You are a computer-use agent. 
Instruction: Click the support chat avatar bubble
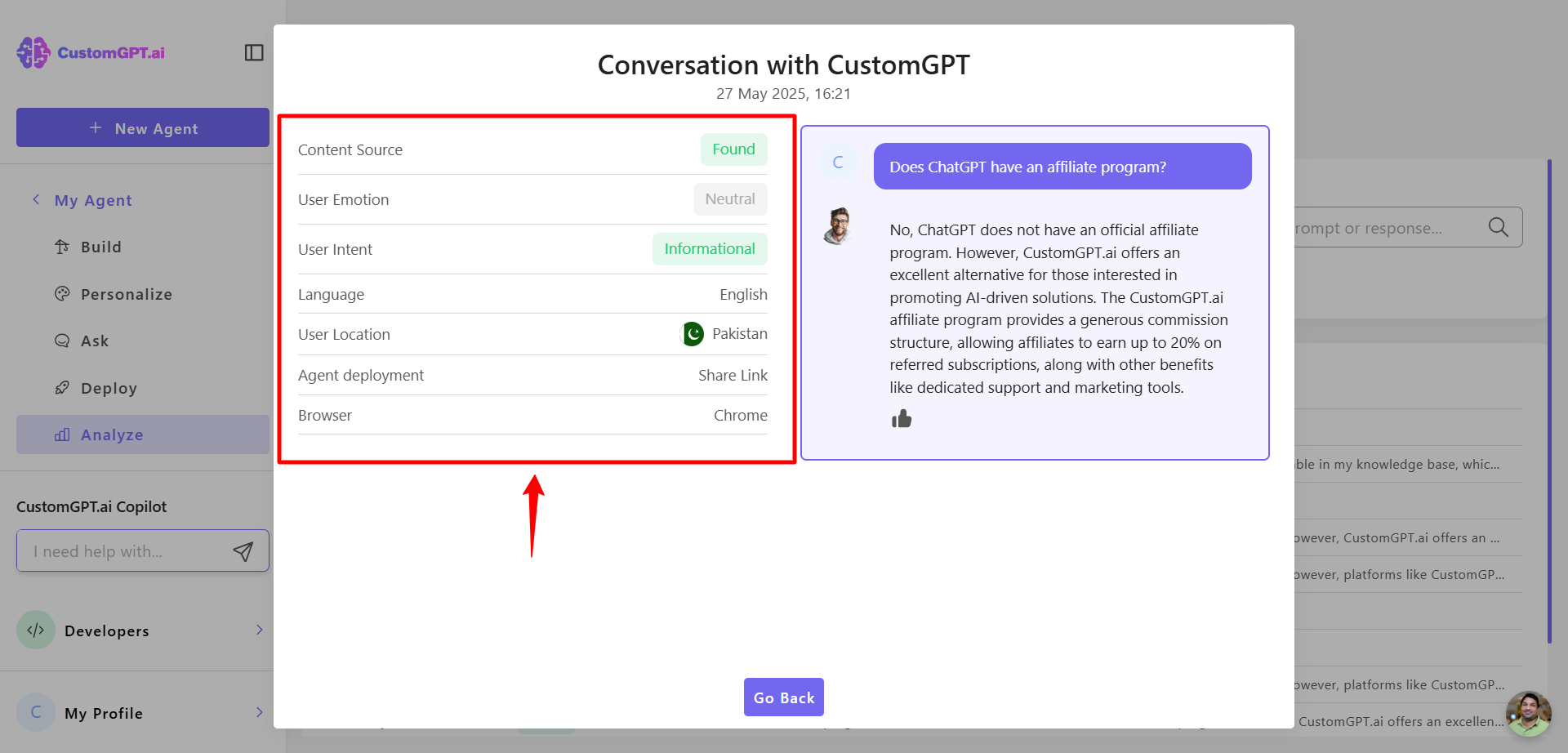[x=1528, y=714]
